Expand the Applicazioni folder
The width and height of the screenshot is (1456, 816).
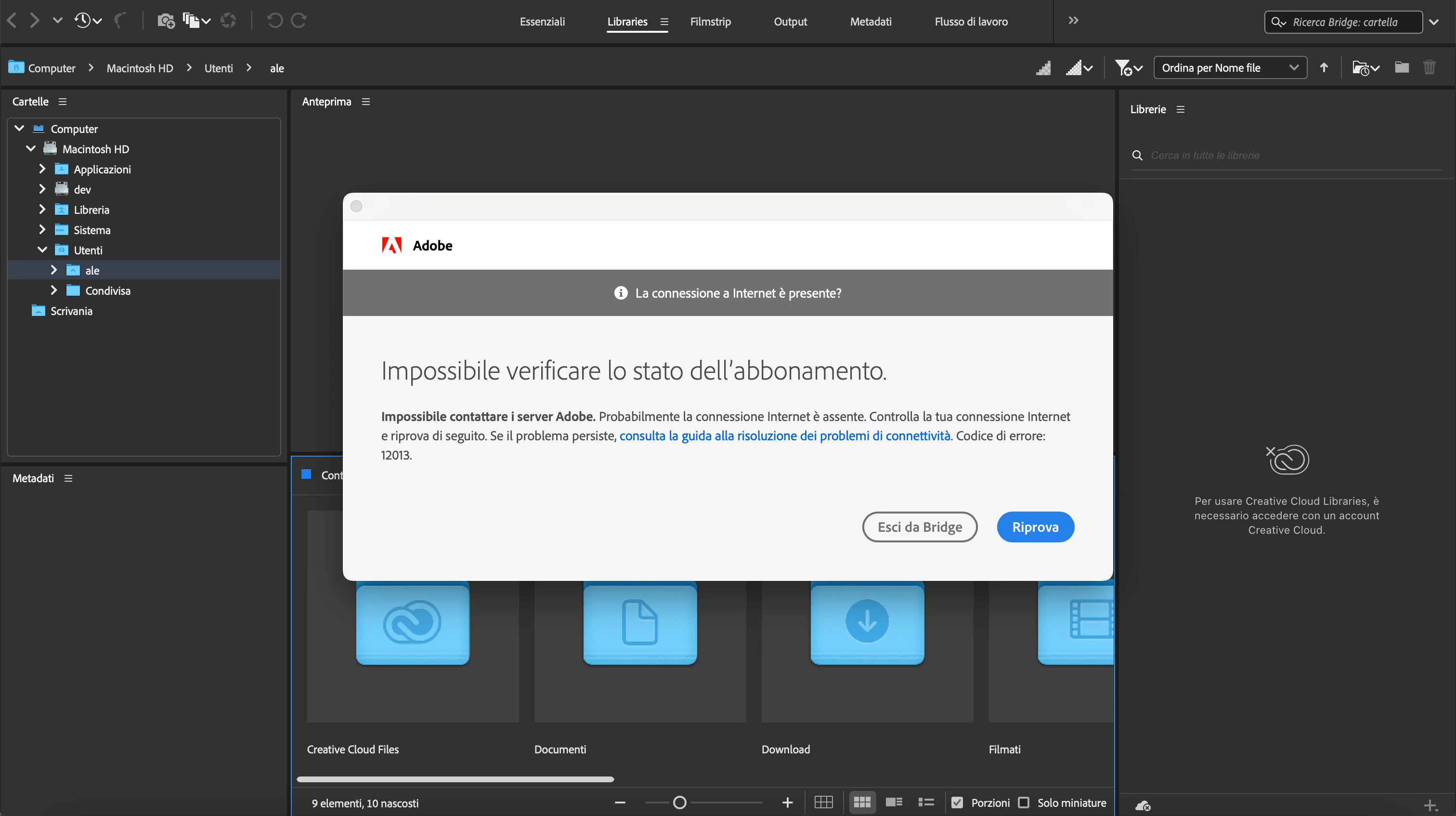pyautogui.click(x=42, y=169)
